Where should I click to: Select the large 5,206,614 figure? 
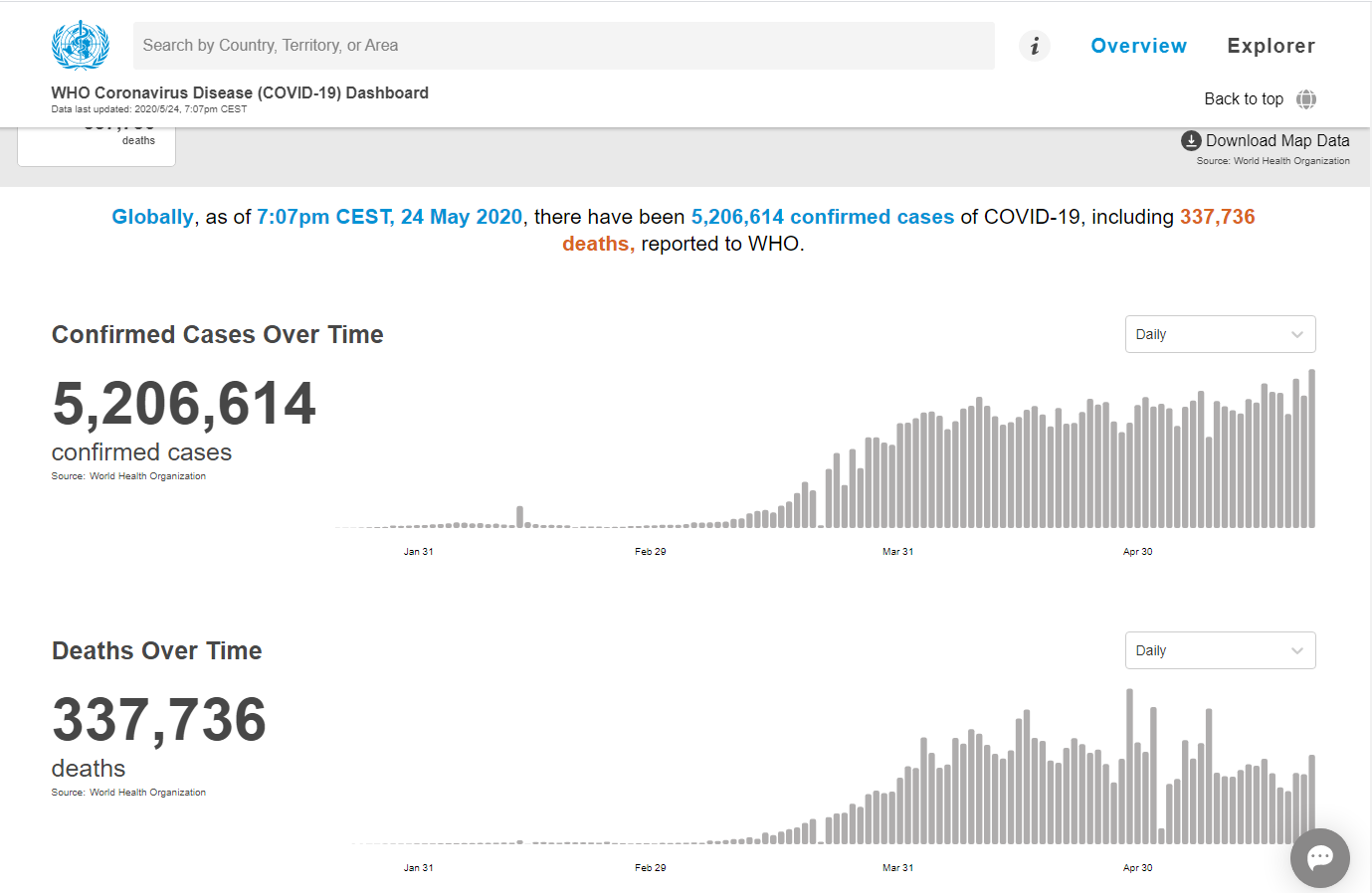click(184, 404)
